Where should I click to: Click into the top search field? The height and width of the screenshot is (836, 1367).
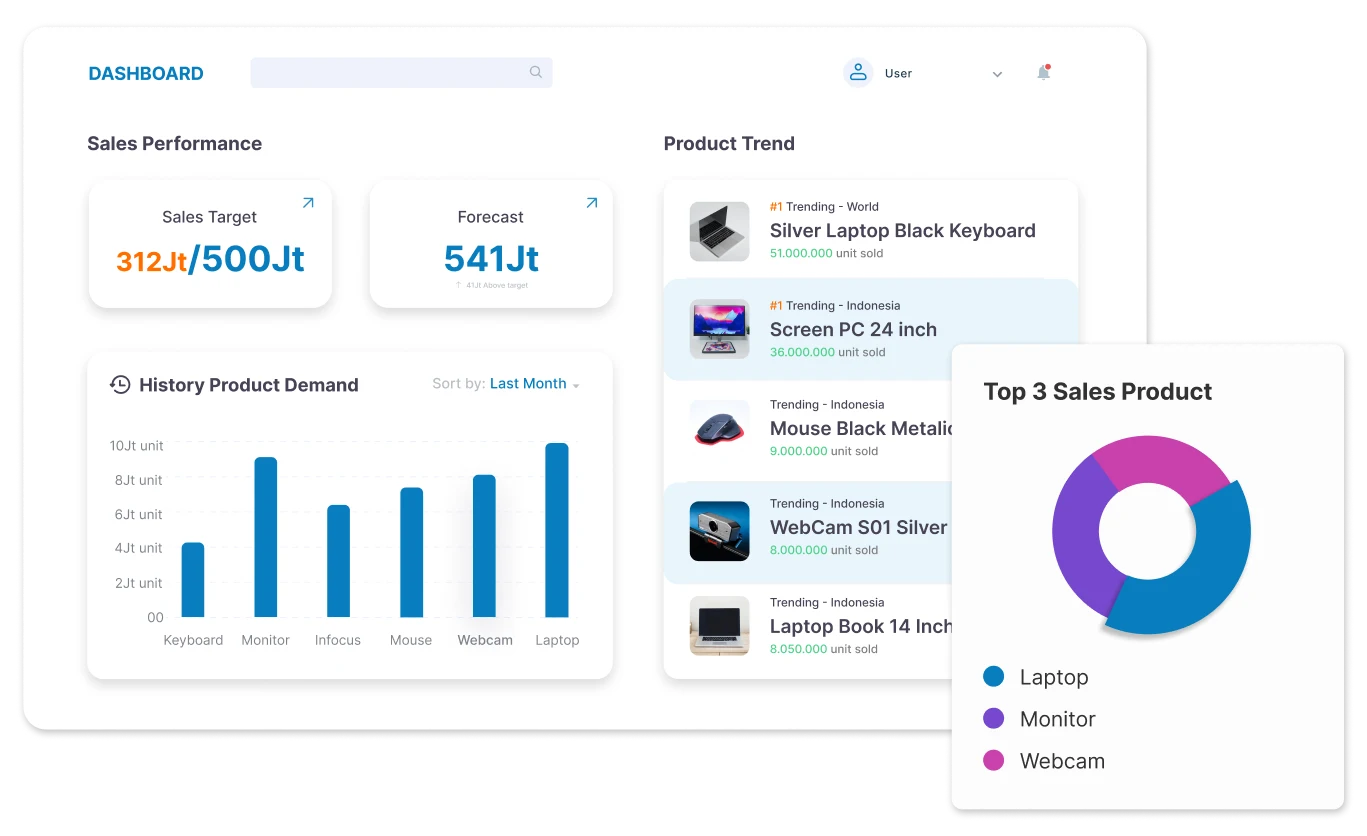(x=388, y=73)
